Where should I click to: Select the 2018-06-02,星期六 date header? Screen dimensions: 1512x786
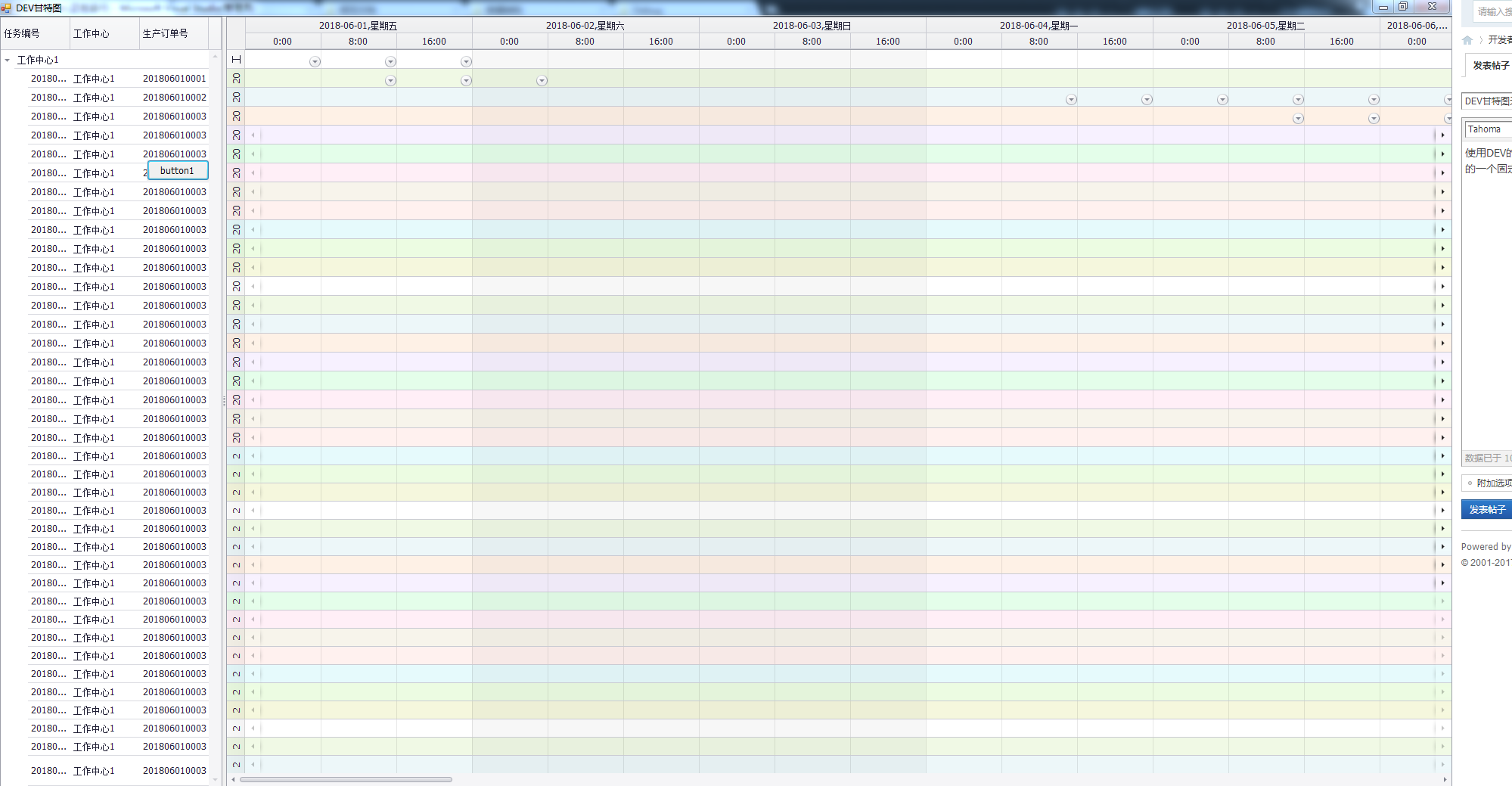pyautogui.click(x=585, y=26)
